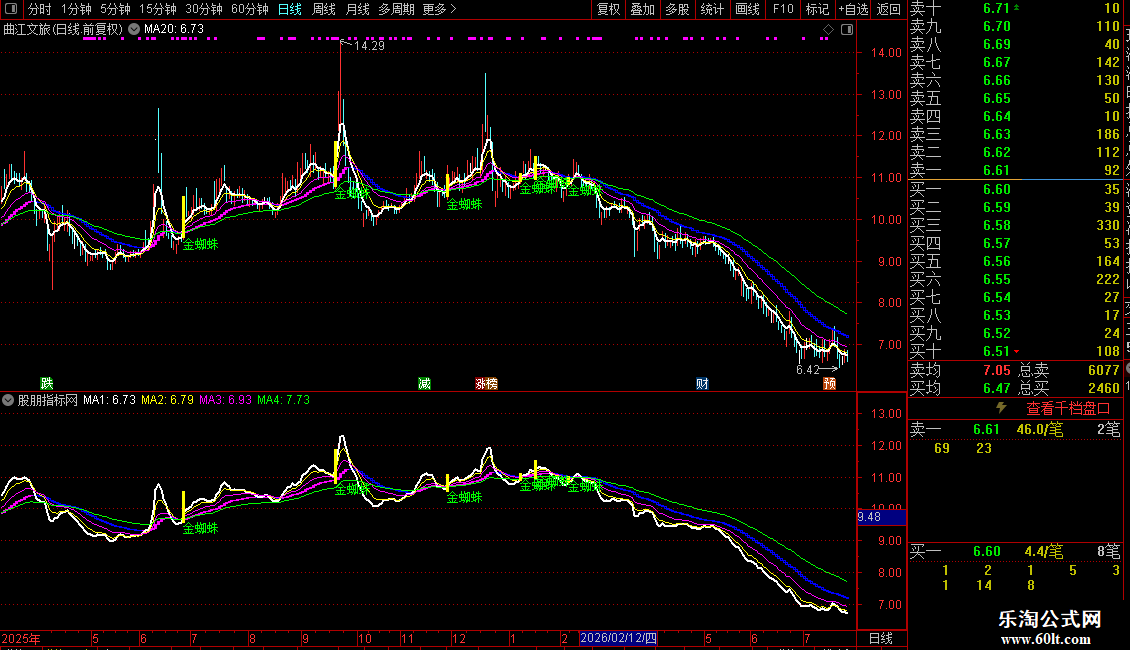
Task: Click 卖均 average price 7.05
Action: point(997,370)
